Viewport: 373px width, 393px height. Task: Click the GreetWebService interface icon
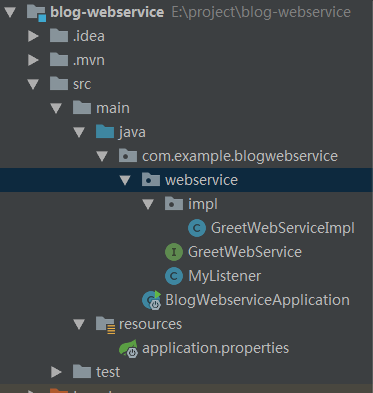click(174, 252)
